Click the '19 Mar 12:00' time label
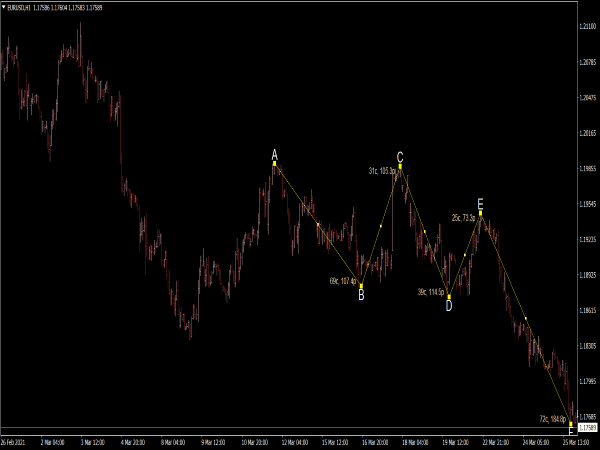600x450 pixels. 455,443
